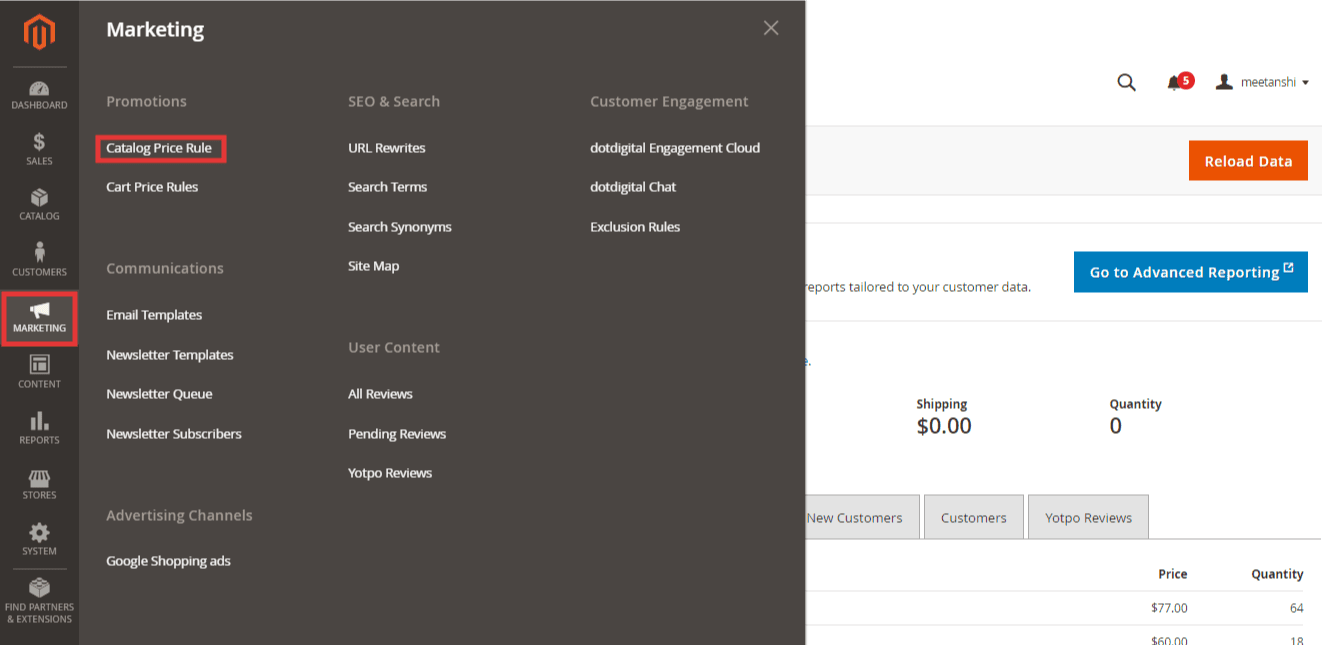The image size is (1338, 645).
Task: Select the Yotpo Reviews tab
Action: click(x=1088, y=517)
